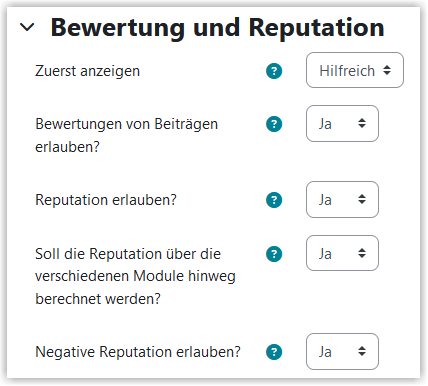Open help for 'Bewertungen von Beiträgen erlauben?'
This screenshot has height=386, width=428.
pos(274,124)
